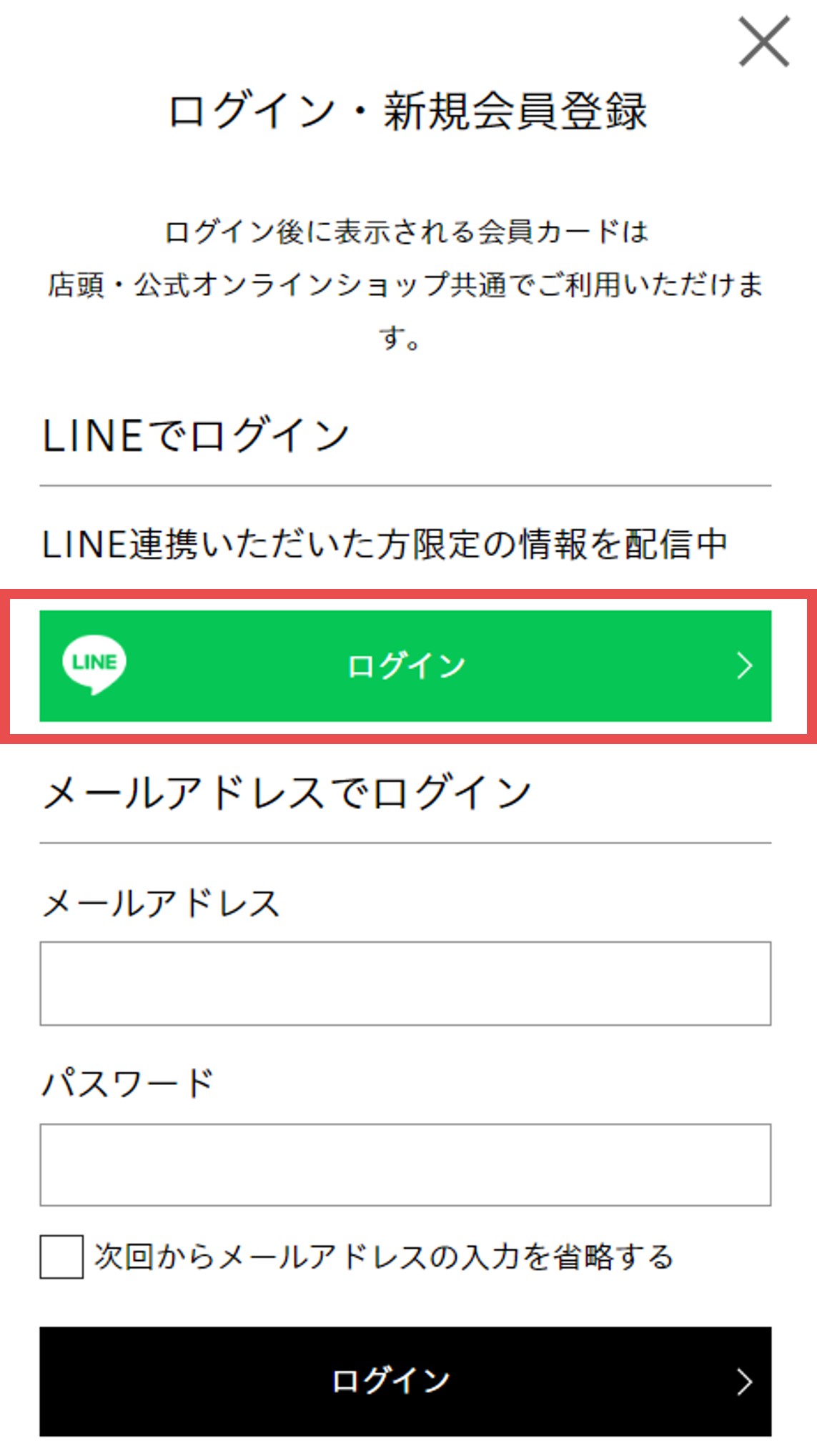Click the divider line under LINEでログイン
The height and width of the screenshot is (1456, 817).
(x=405, y=485)
